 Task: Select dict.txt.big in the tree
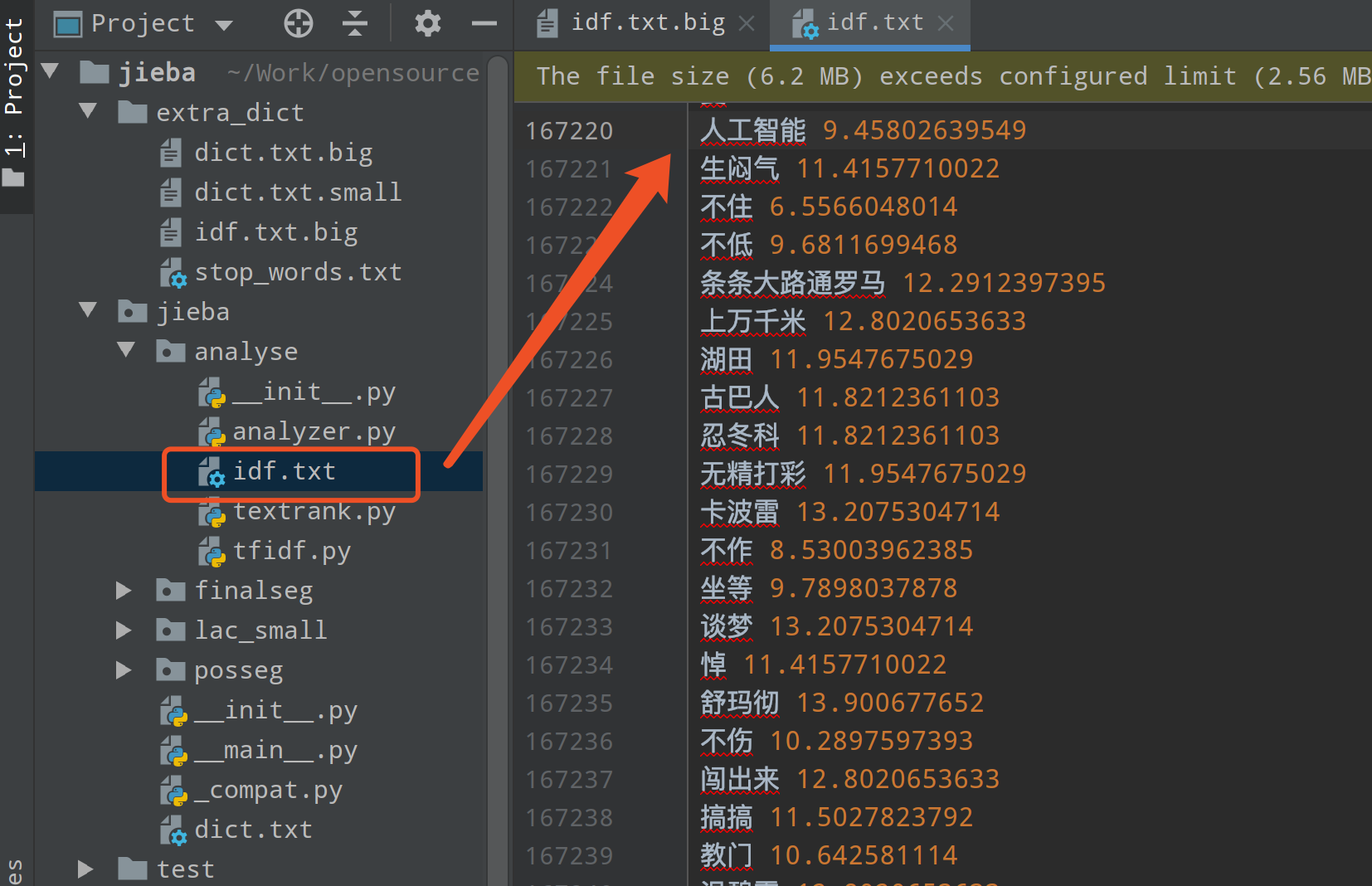[283, 153]
